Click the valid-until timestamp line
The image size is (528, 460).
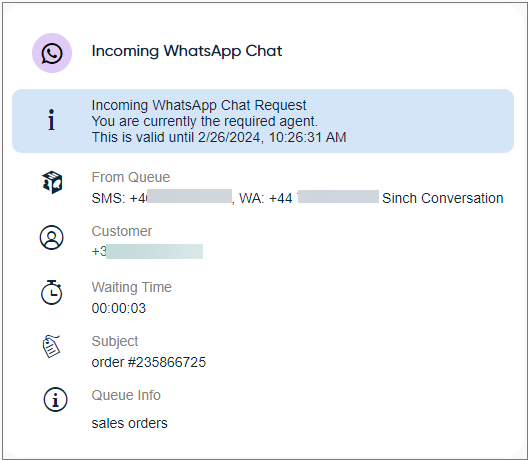(x=219, y=137)
